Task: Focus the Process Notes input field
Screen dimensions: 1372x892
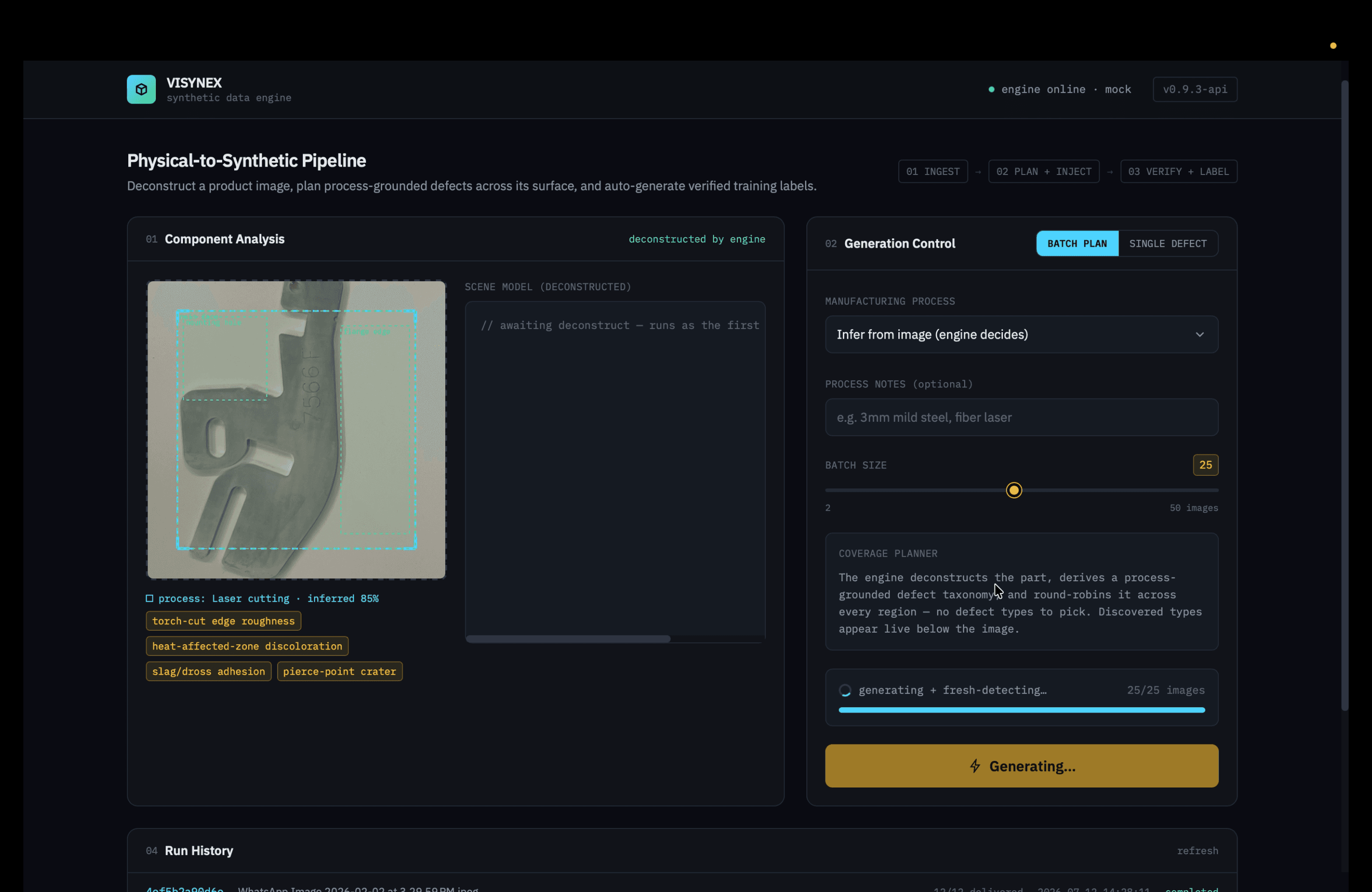Action: (x=1022, y=417)
